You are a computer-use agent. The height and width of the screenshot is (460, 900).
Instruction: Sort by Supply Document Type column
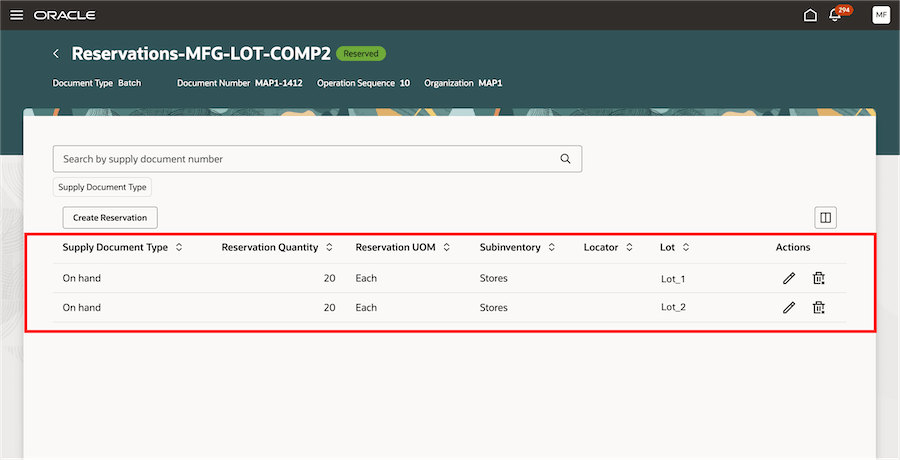[179, 247]
